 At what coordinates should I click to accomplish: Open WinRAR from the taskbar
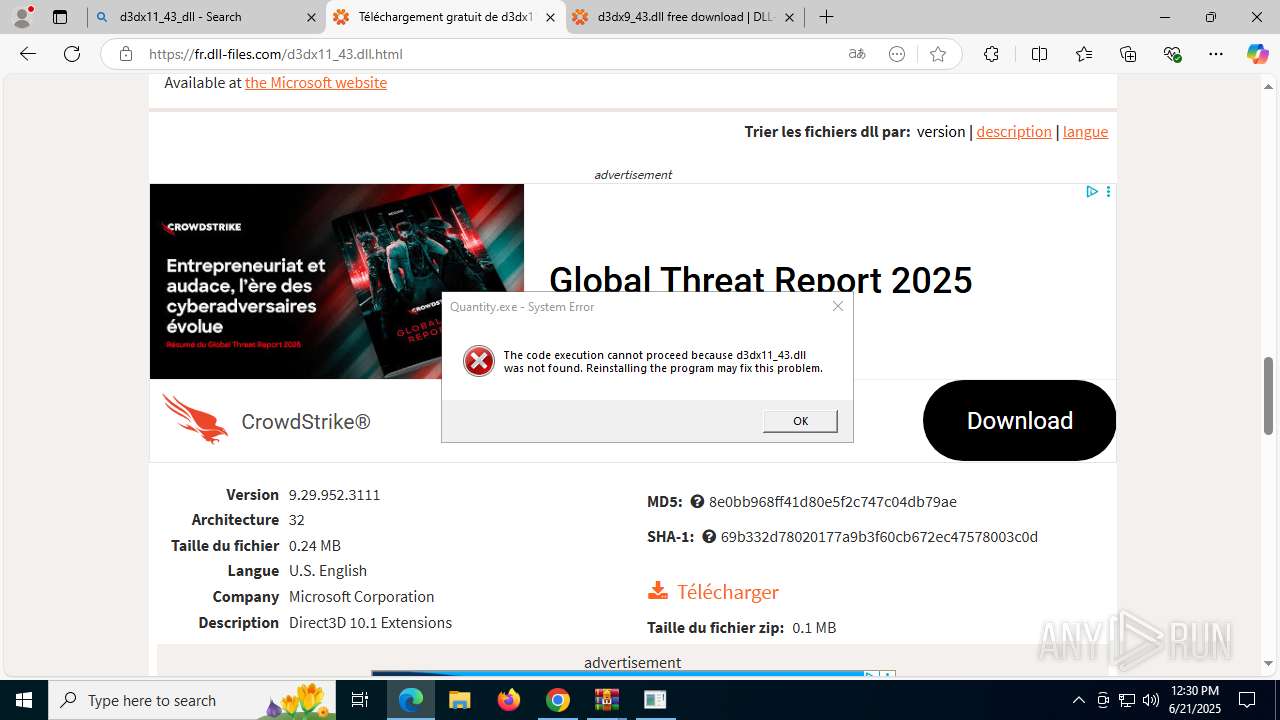[607, 700]
